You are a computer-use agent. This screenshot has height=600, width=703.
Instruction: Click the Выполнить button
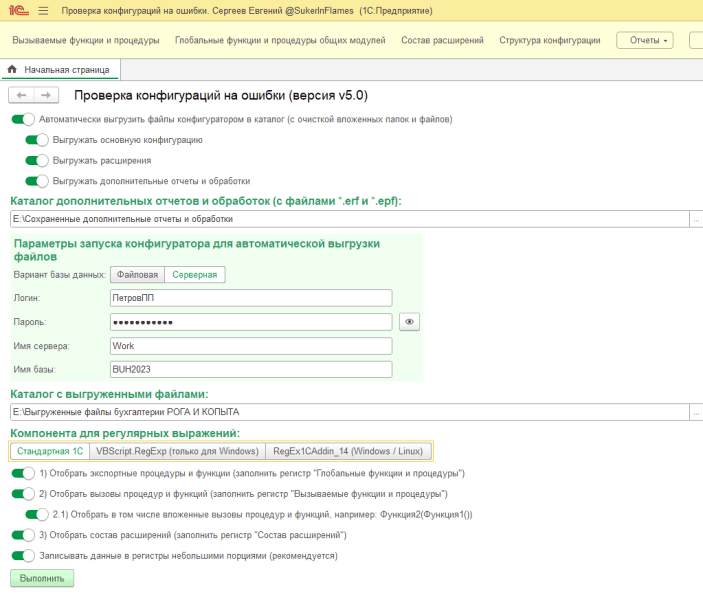pos(42,578)
